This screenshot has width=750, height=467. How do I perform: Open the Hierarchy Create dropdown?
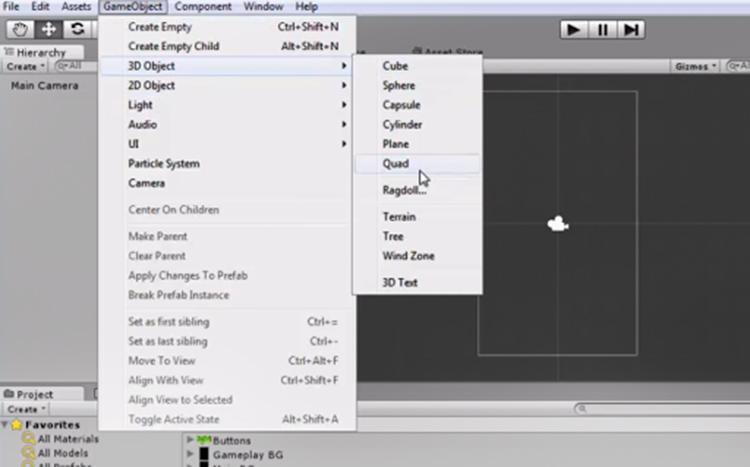click(24, 66)
